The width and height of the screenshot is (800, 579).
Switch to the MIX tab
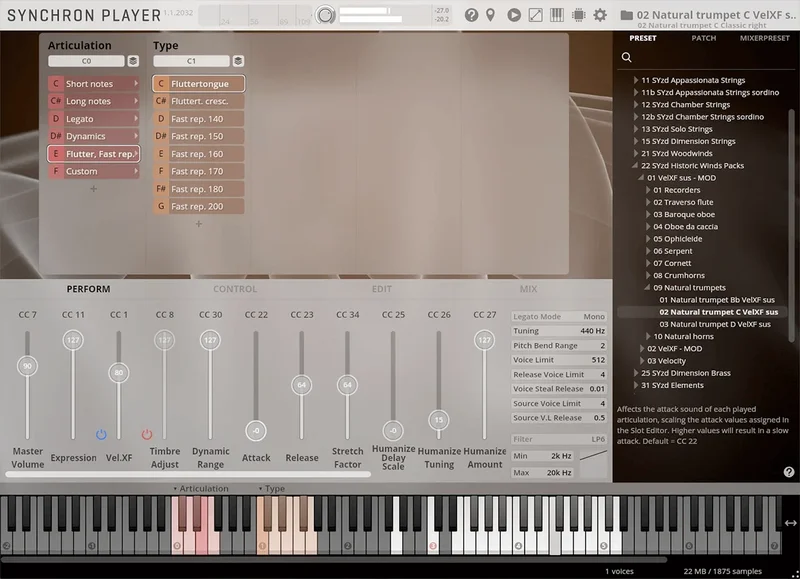point(528,289)
